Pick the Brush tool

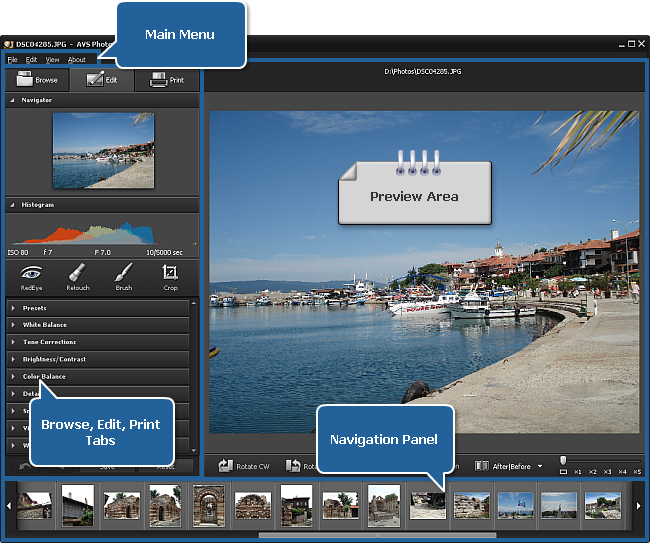click(x=123, y=276)
